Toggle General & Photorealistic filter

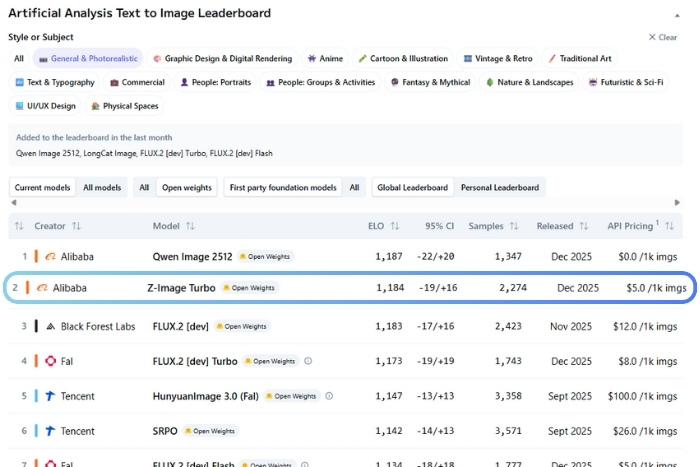88,58
